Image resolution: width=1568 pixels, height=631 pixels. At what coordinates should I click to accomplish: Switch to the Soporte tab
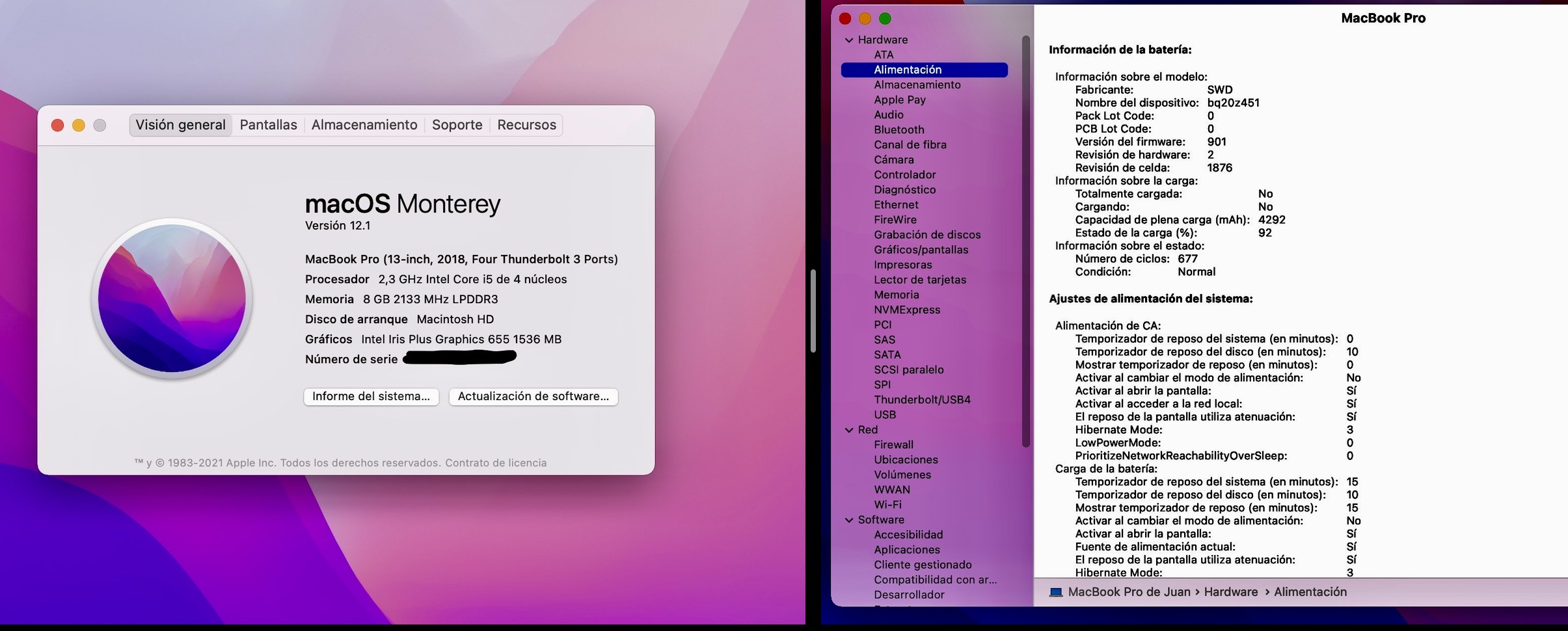457,125
